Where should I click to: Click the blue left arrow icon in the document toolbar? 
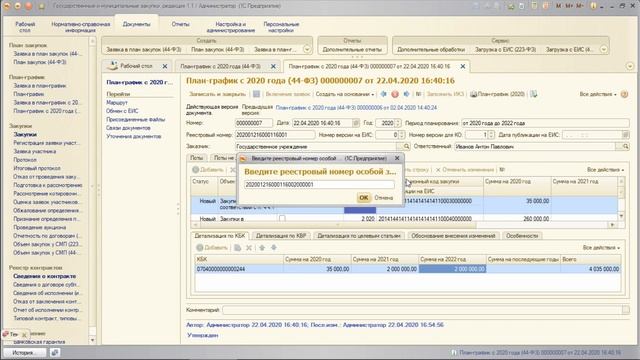point(383,94)
